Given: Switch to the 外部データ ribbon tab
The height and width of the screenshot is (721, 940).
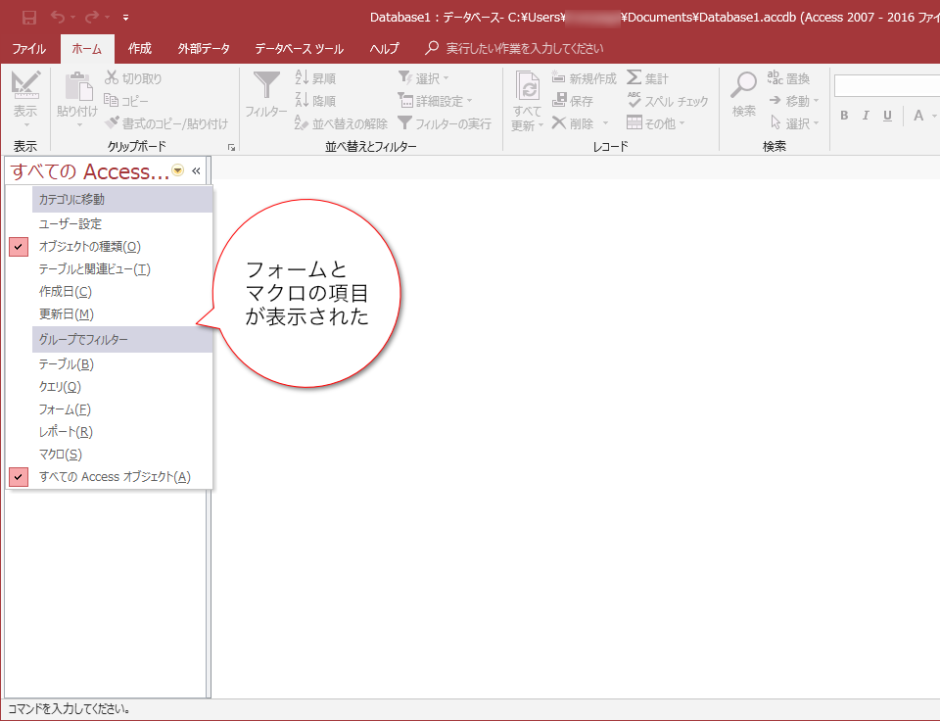Looking at the screenshot, I should 203,48.
